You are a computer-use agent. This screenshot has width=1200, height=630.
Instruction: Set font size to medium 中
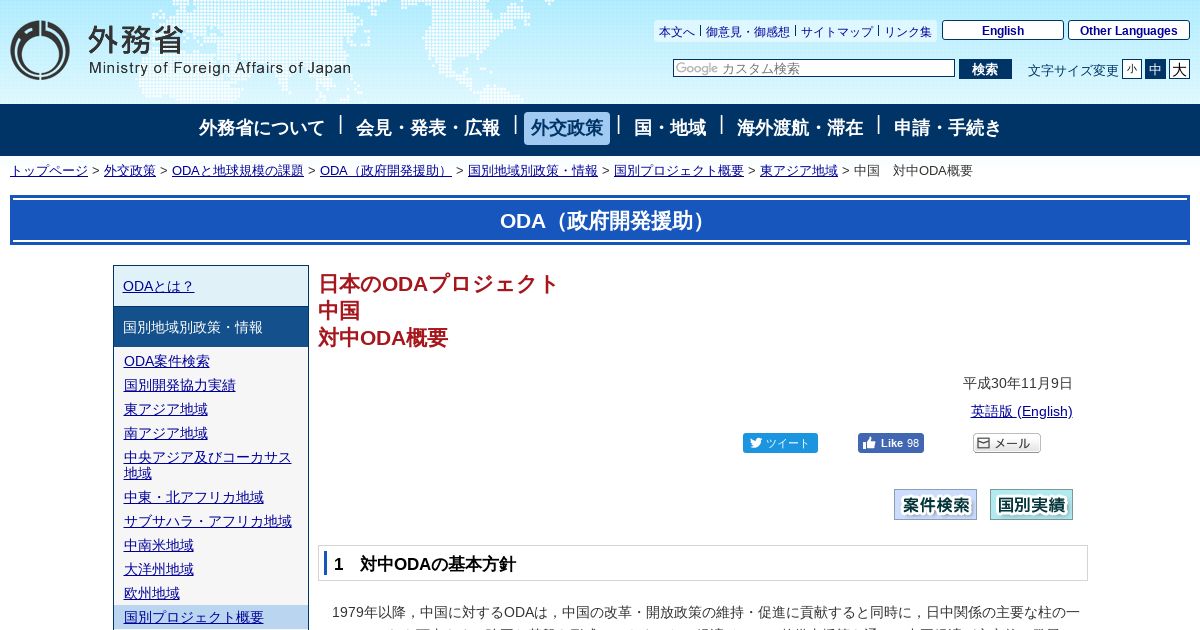click(x=1155, y=69)
